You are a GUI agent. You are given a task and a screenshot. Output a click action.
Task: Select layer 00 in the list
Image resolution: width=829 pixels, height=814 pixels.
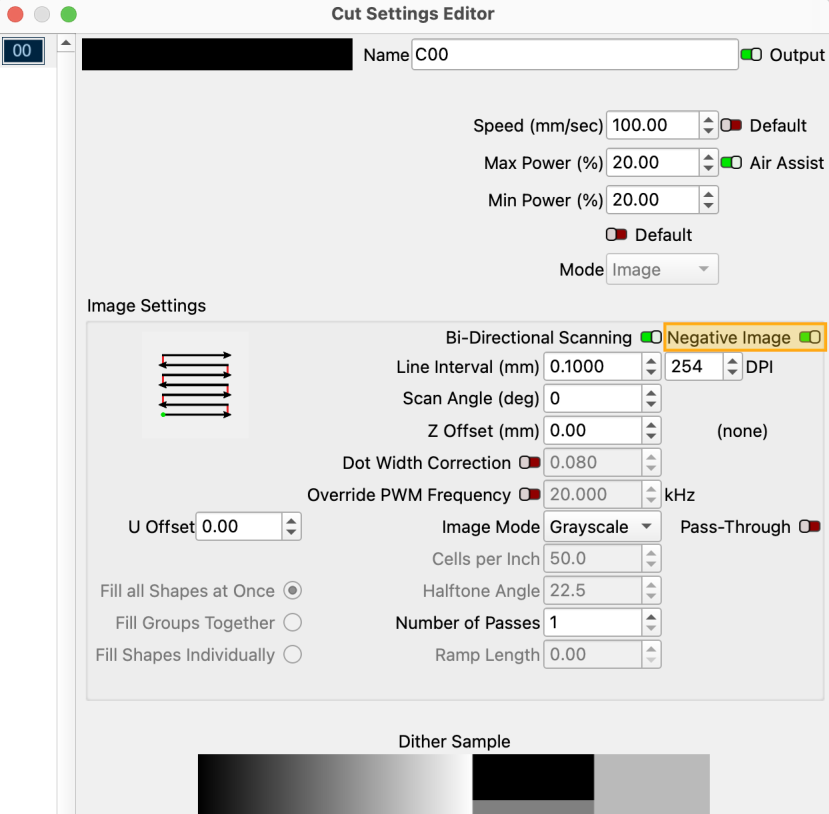(22, 51)
